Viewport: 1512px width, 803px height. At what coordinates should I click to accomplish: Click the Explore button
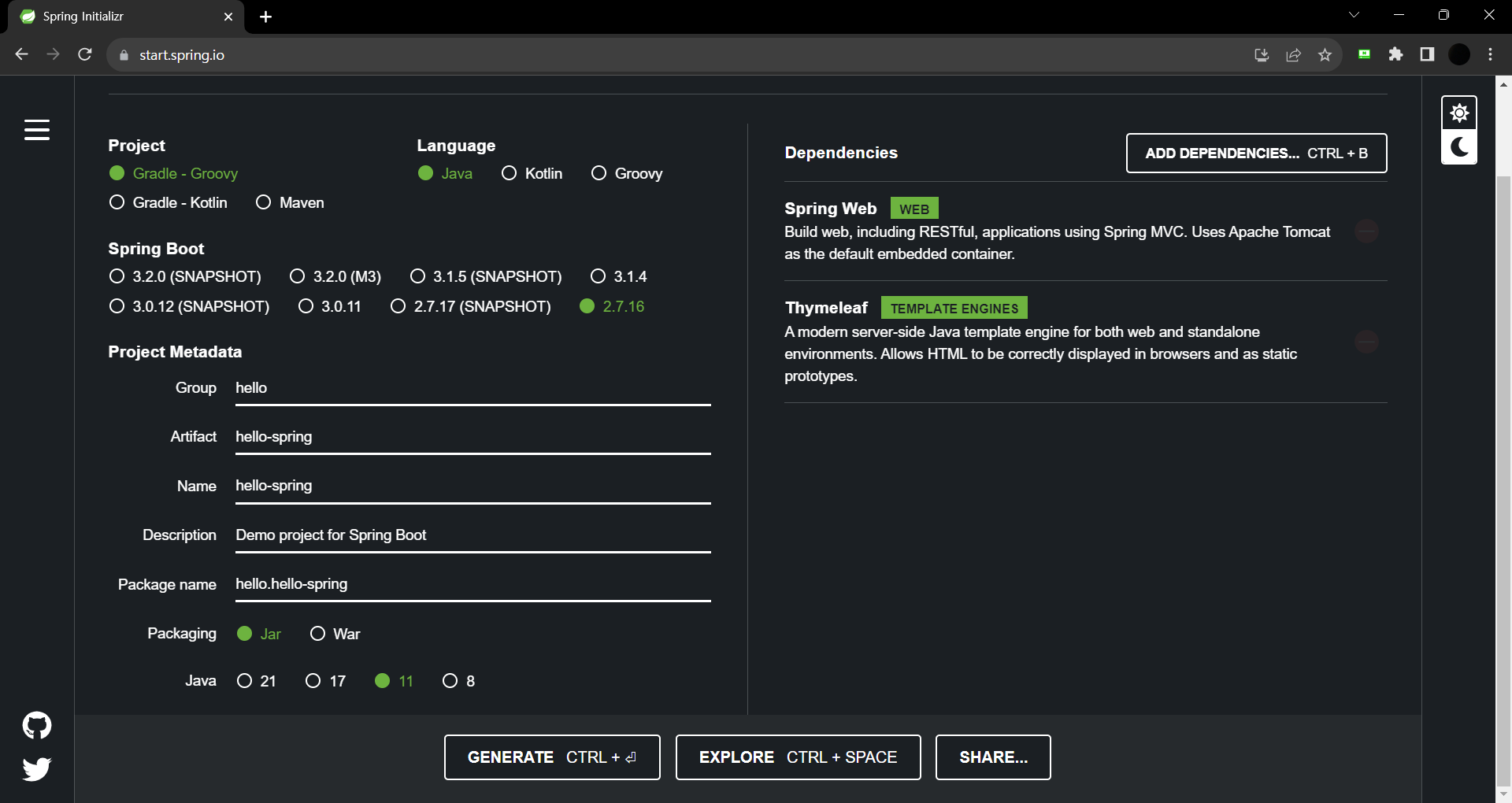click(798, 757)
